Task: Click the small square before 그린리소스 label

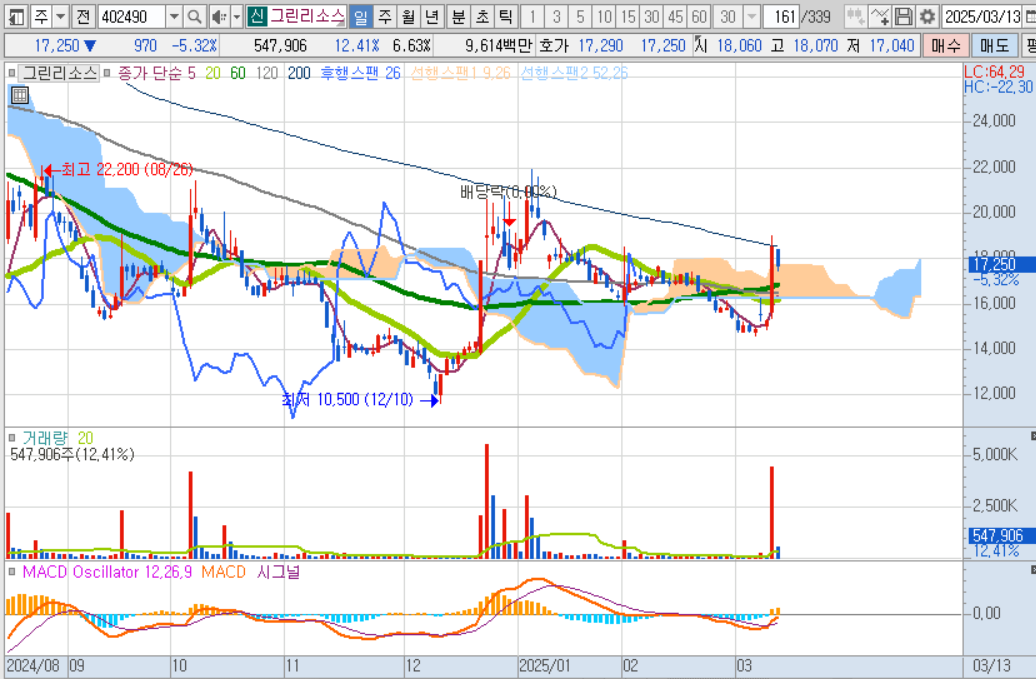Action: 12,73
